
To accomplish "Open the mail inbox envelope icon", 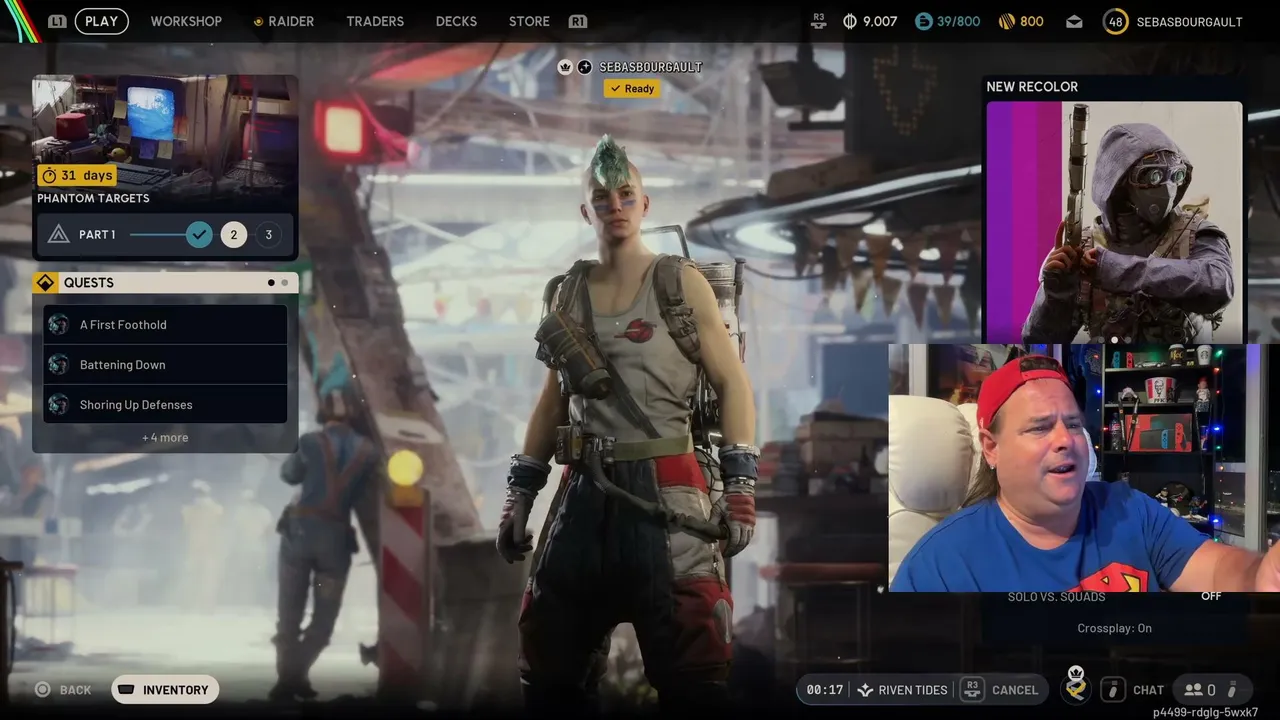I will pos(1074,21).
